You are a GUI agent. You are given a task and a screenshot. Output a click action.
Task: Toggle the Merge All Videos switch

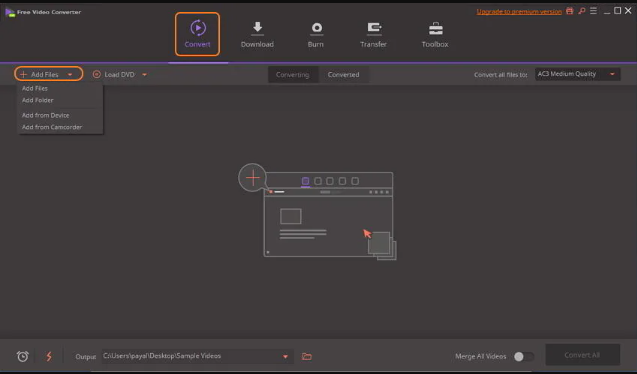click(524, 357)
